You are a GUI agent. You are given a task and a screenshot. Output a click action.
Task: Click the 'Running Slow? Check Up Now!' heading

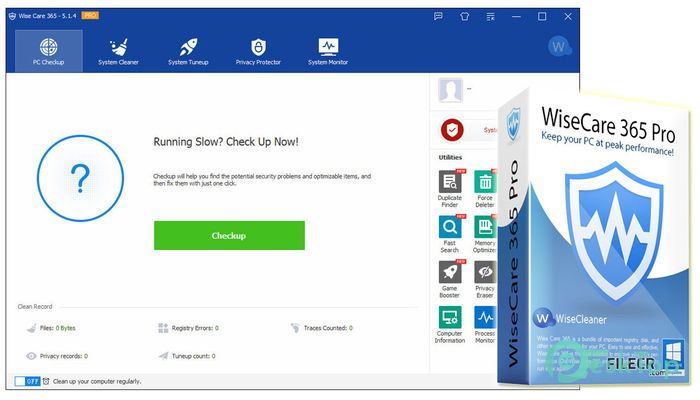[226, 142]
